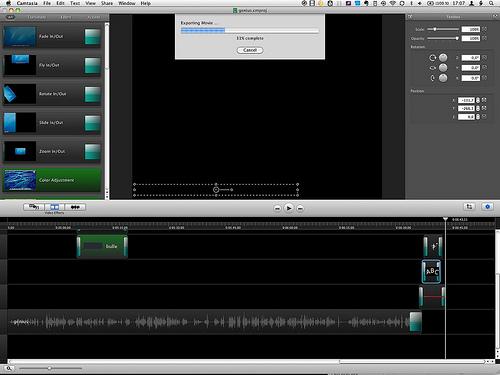The width and height of the screenshot is (500, 375).
Task: Select the Color Adjustment effect
Action: pyautogui.click(x=52, y=180)
